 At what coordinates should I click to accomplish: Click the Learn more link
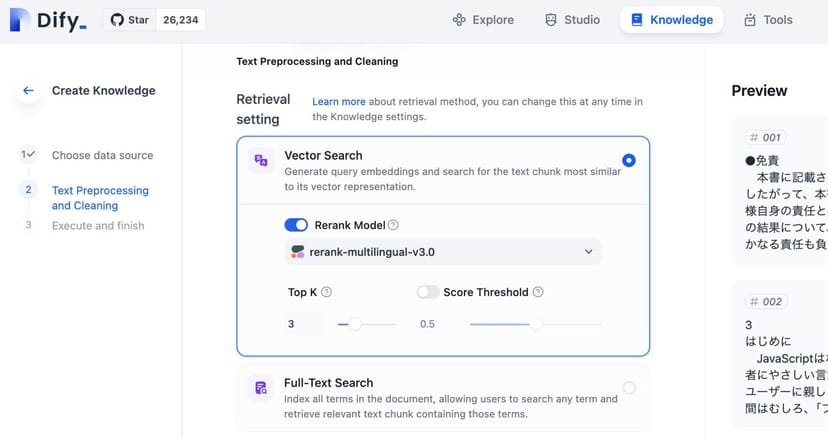coord(338,102)
